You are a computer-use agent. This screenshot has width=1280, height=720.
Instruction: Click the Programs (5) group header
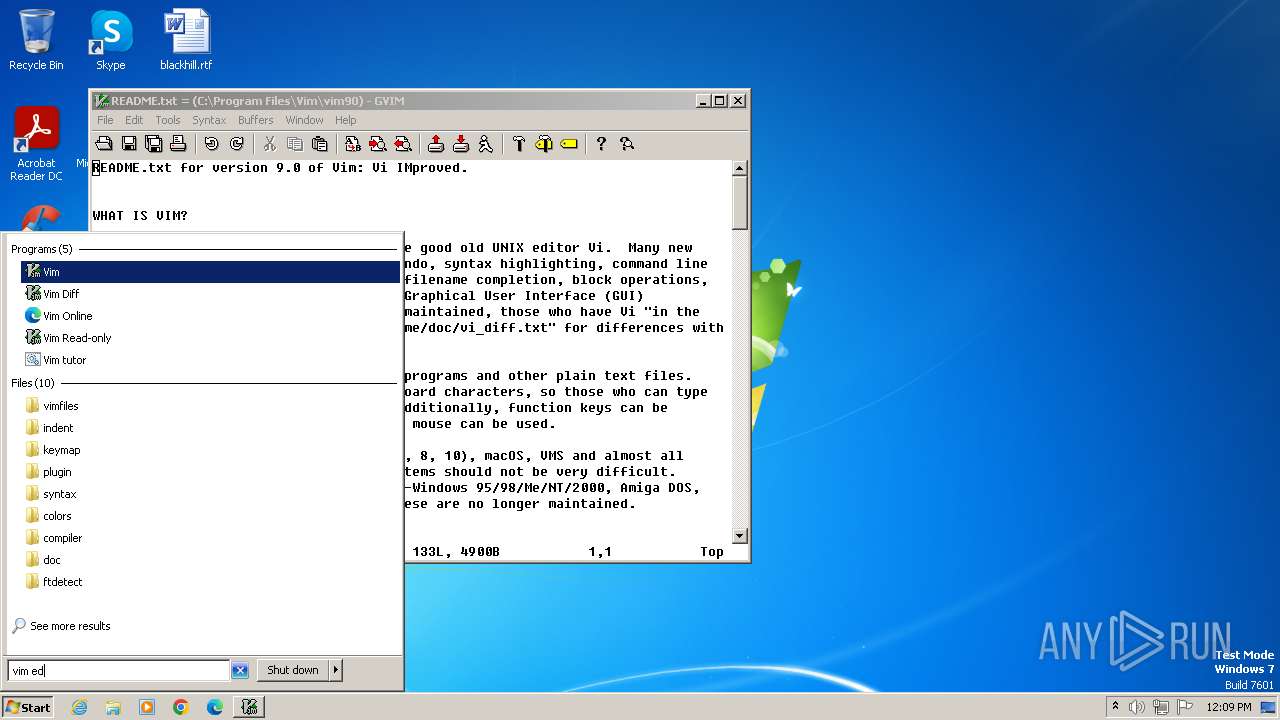click(42, 249)
